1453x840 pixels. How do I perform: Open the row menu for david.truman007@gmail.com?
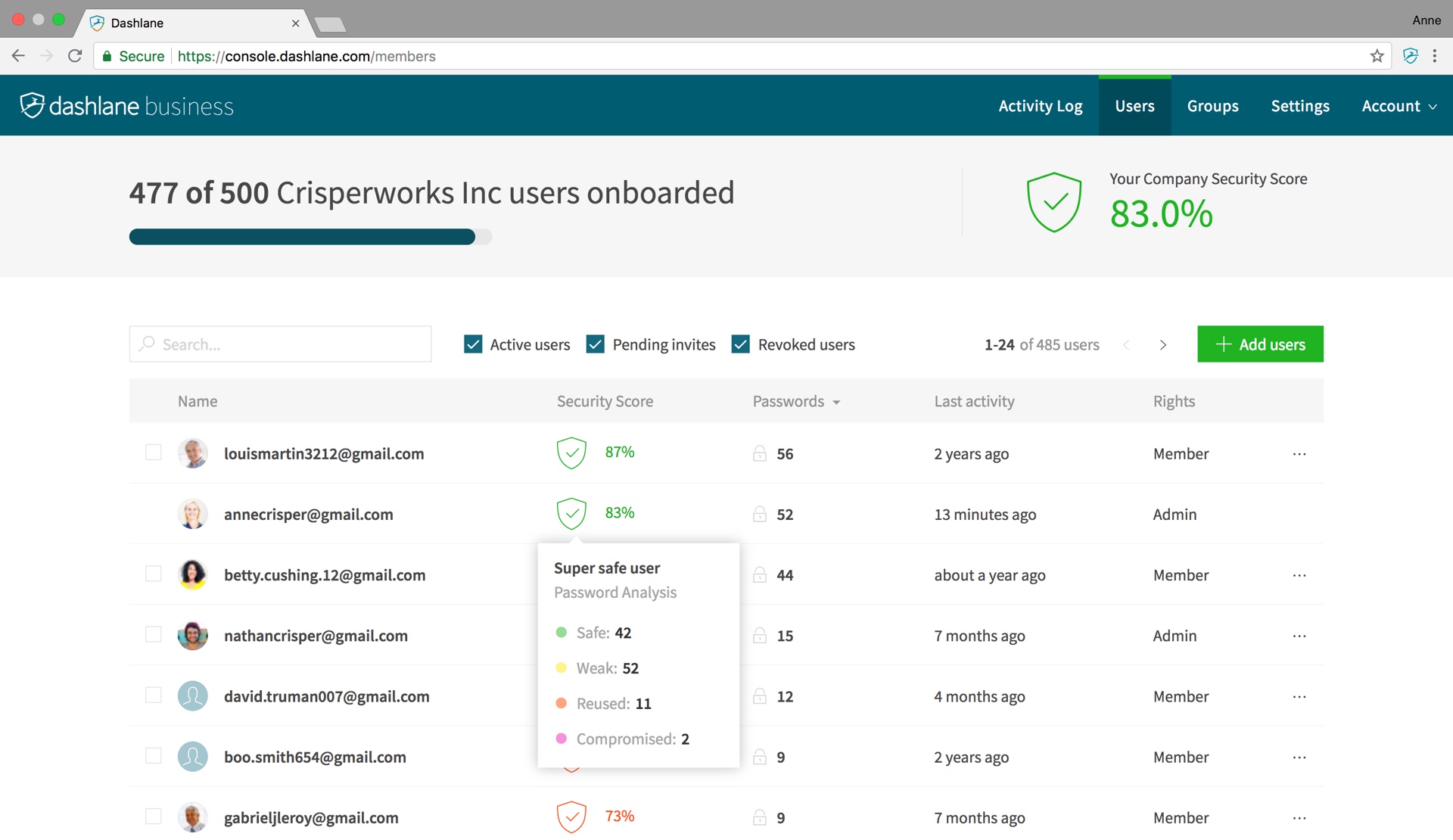[x=1299, y=696]
